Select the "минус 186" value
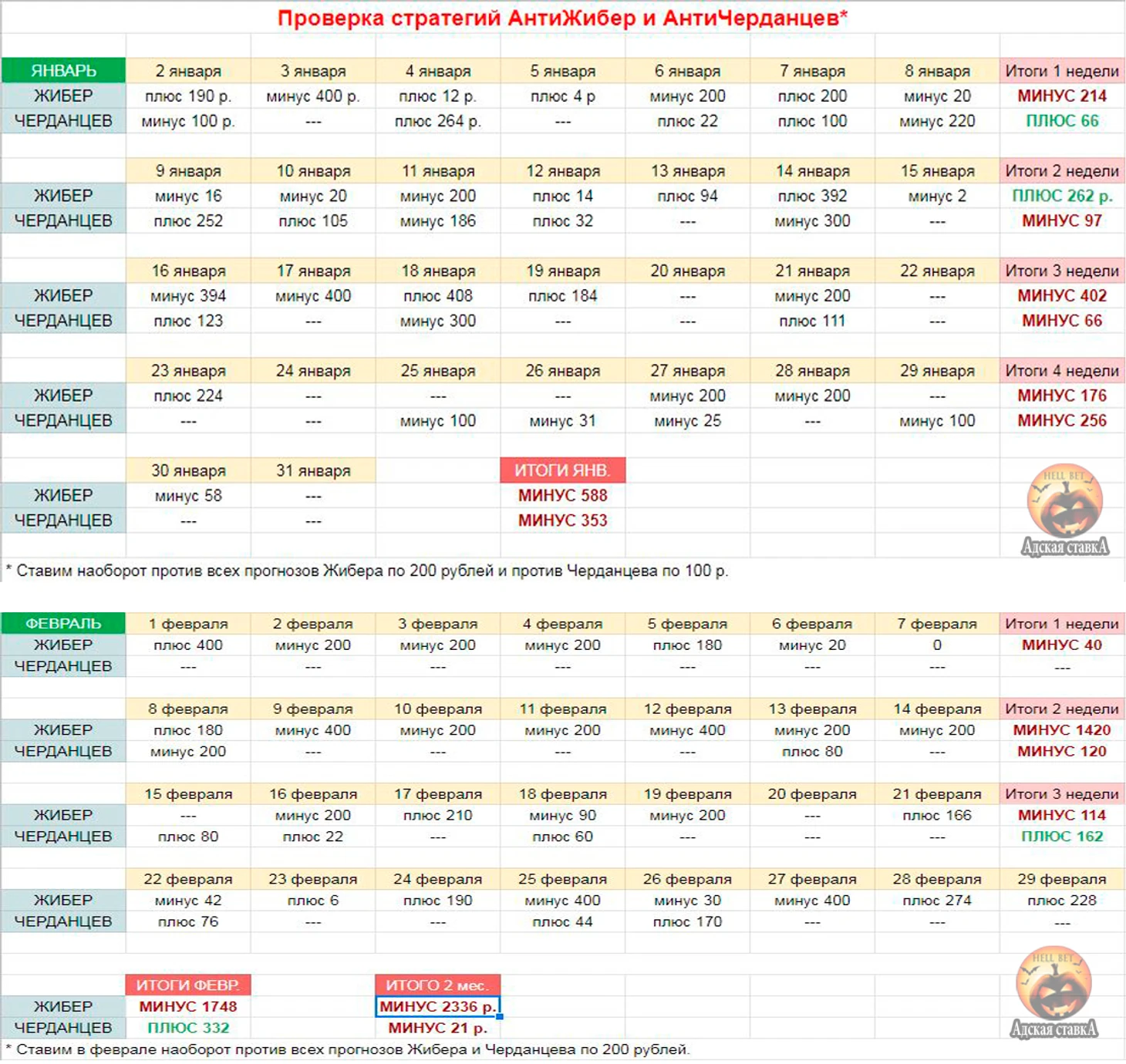 click(438, 221)
